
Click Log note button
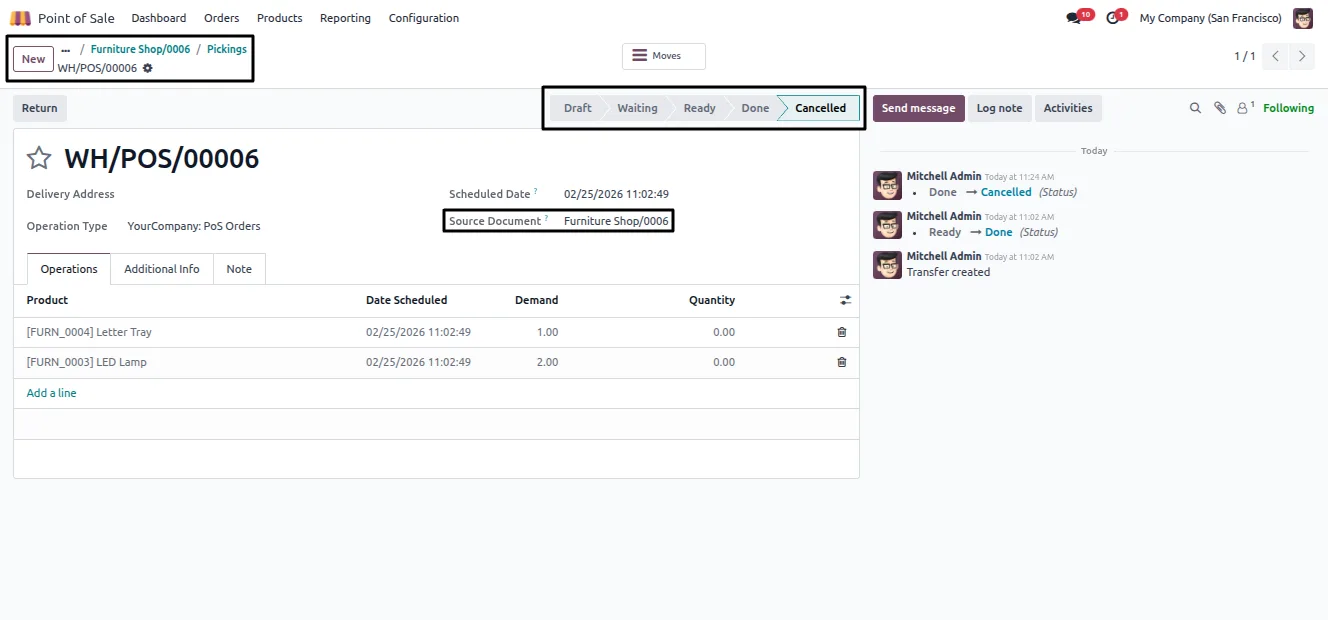tap(999, 108)
